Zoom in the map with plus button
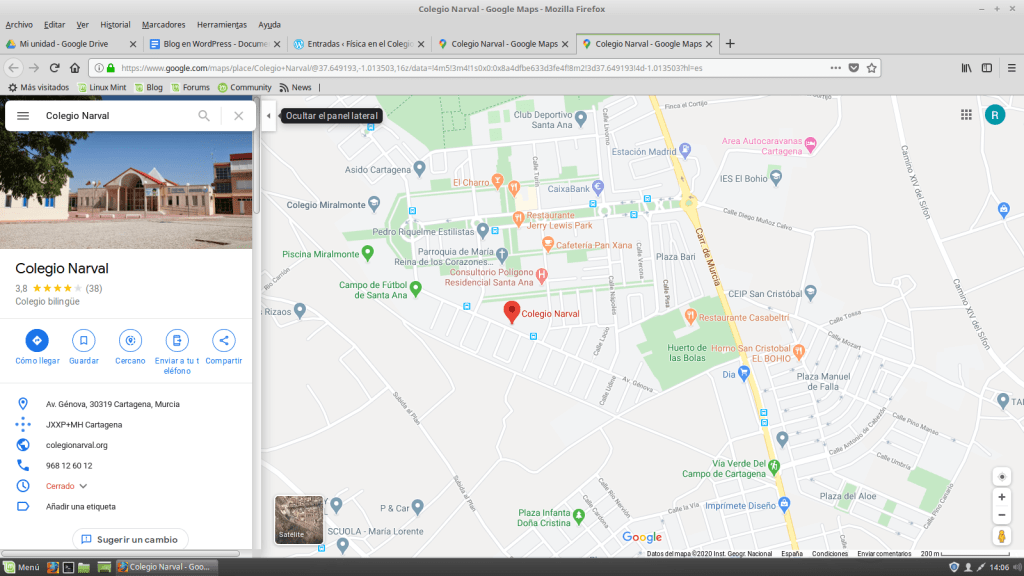Image resolution: width=1024 pixels, height=576 pixels. point(1001,497)
